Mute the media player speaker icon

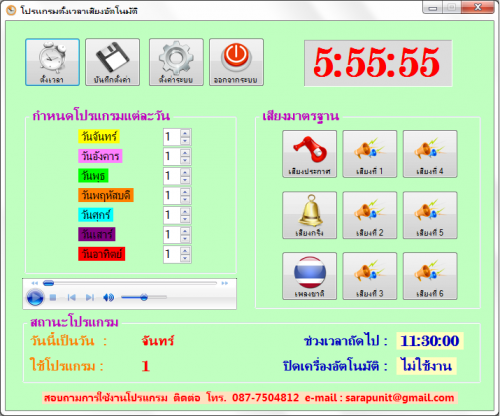(x=108, y=297)
